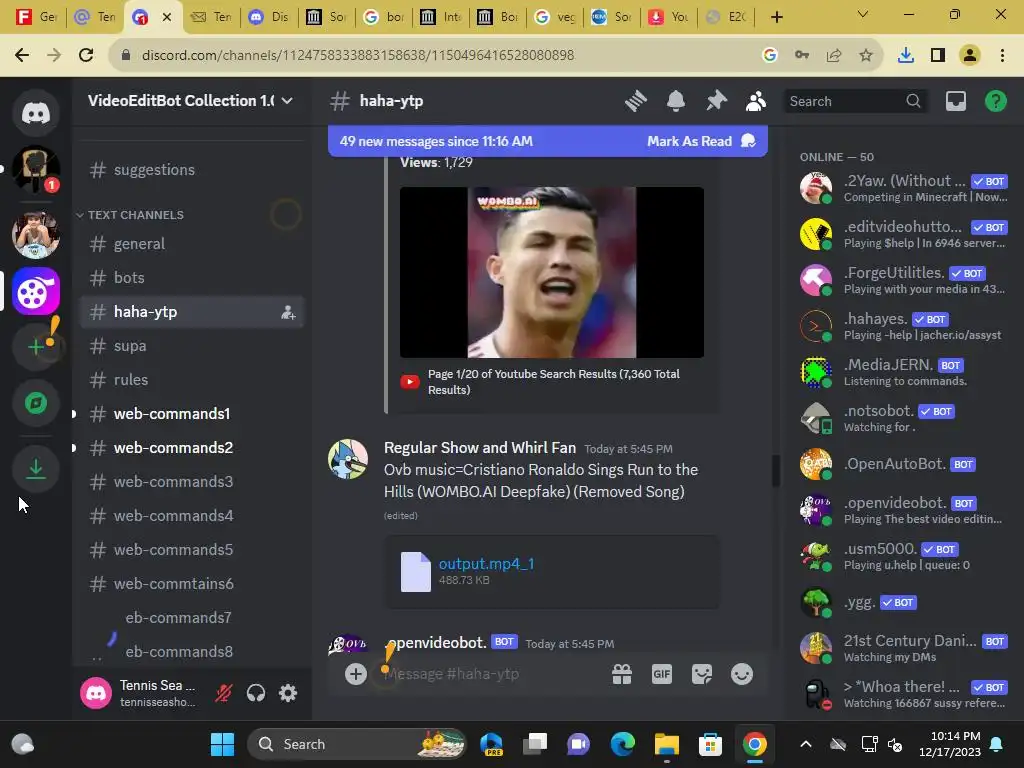Open Threads icon in channel header
Viewport: 1024px width, 768px height.
[635, 101]
